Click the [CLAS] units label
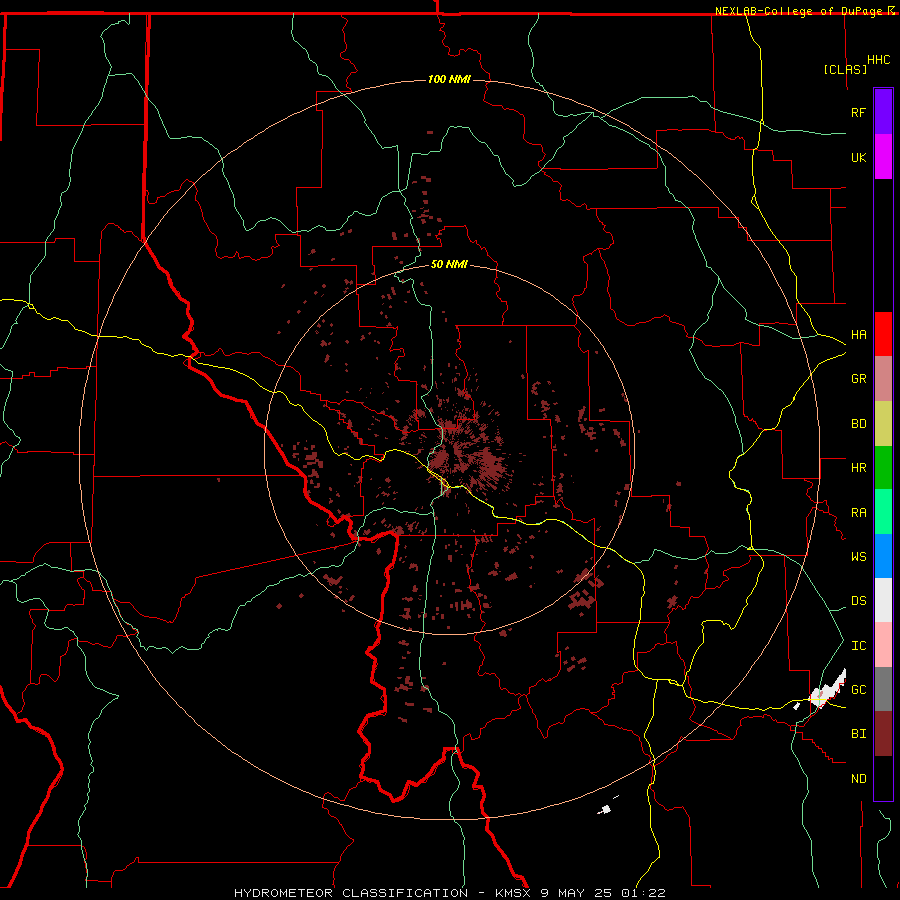 (845, 69)
